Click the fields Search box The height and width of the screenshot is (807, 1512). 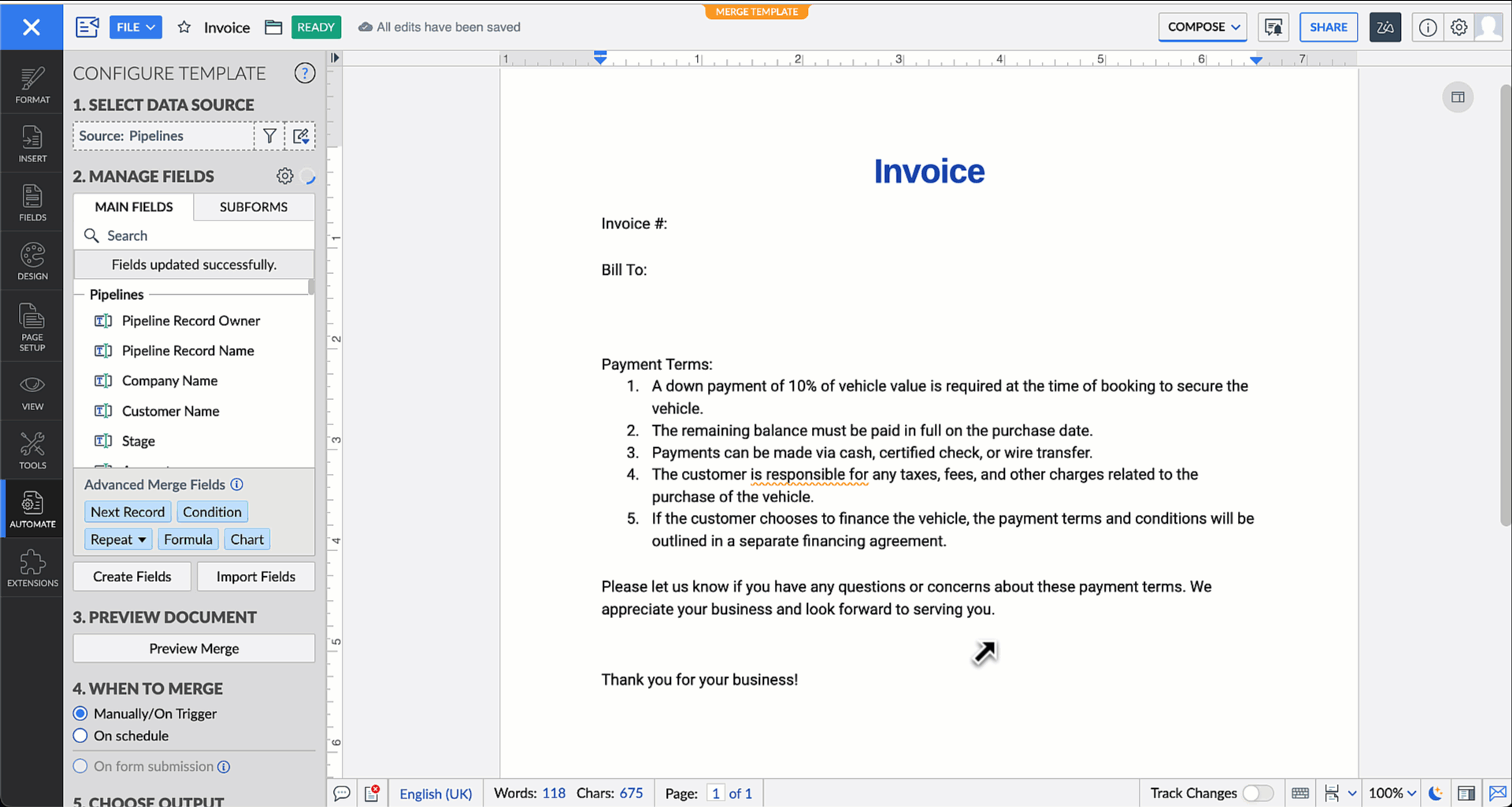pos(194,235)
